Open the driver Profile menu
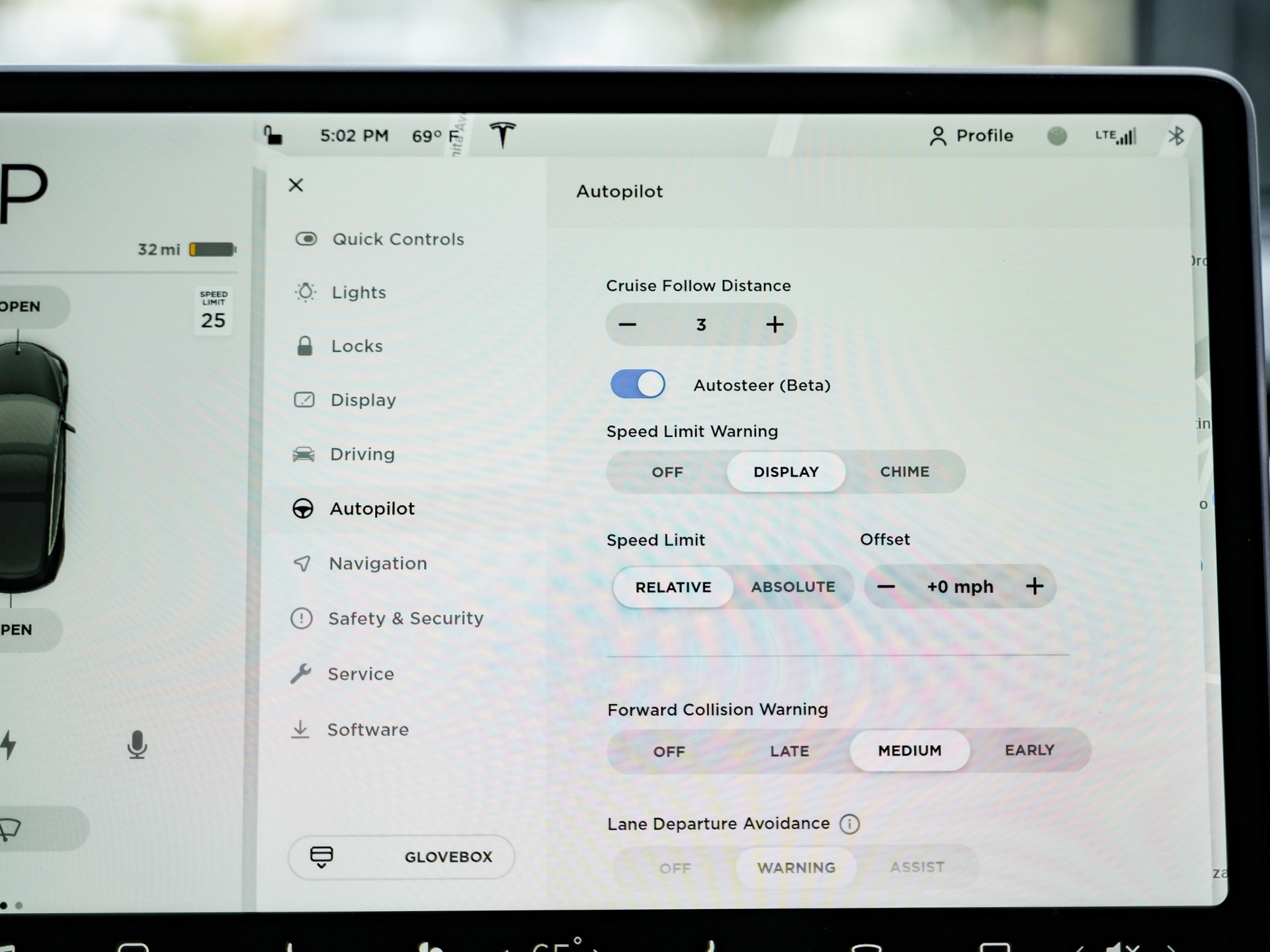The height and width of the screenshot is (952, 1270). coord(971,136)
